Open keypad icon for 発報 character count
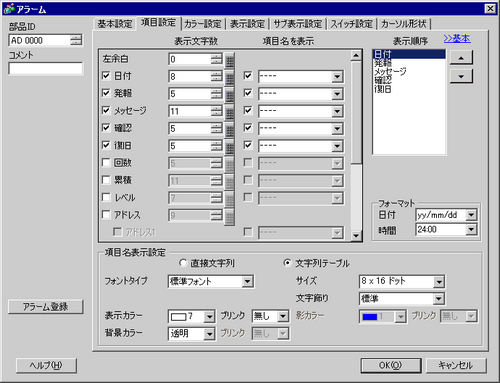 [x=229, y=94]
